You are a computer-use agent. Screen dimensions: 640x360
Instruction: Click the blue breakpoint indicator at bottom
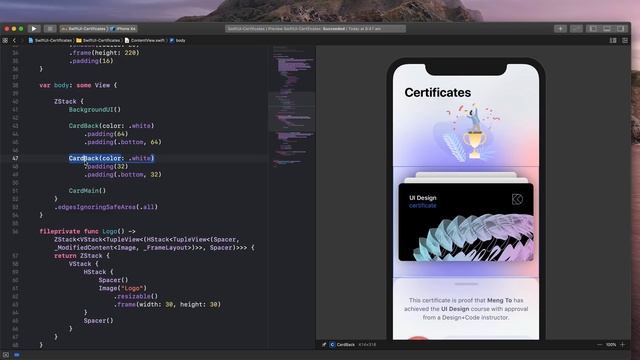tap(17, 355)
